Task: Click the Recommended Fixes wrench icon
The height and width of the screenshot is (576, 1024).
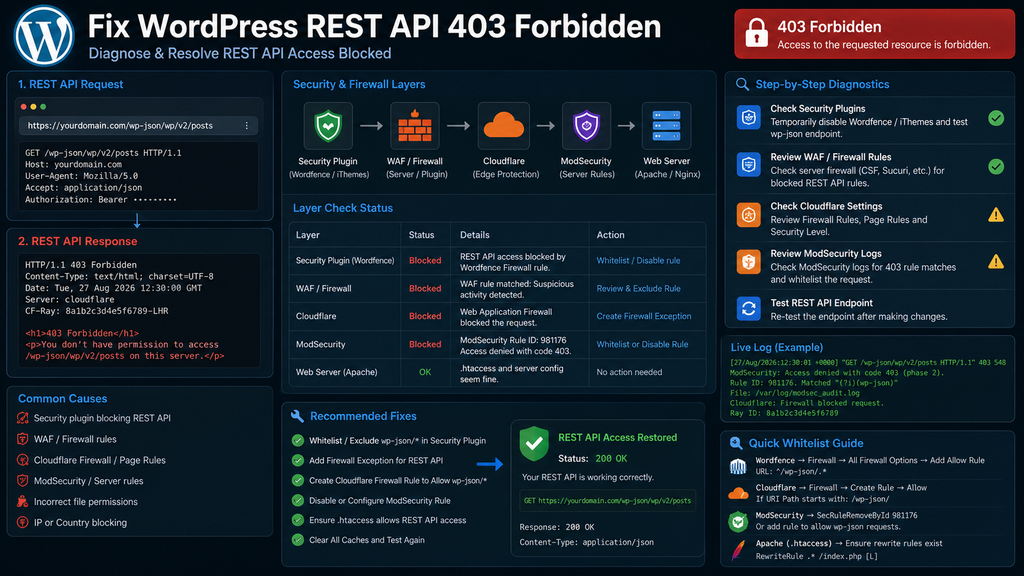Action: [x=297, y=416]
